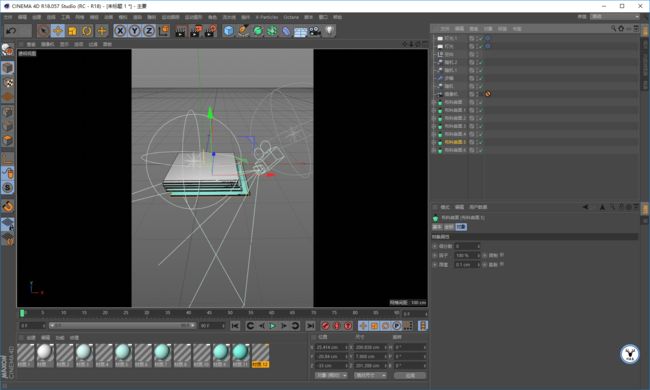Screen dimensions: 650x390
Task: Click the Render View clapperboard icon
Action: pyautogui.click(x=180, y=31)
